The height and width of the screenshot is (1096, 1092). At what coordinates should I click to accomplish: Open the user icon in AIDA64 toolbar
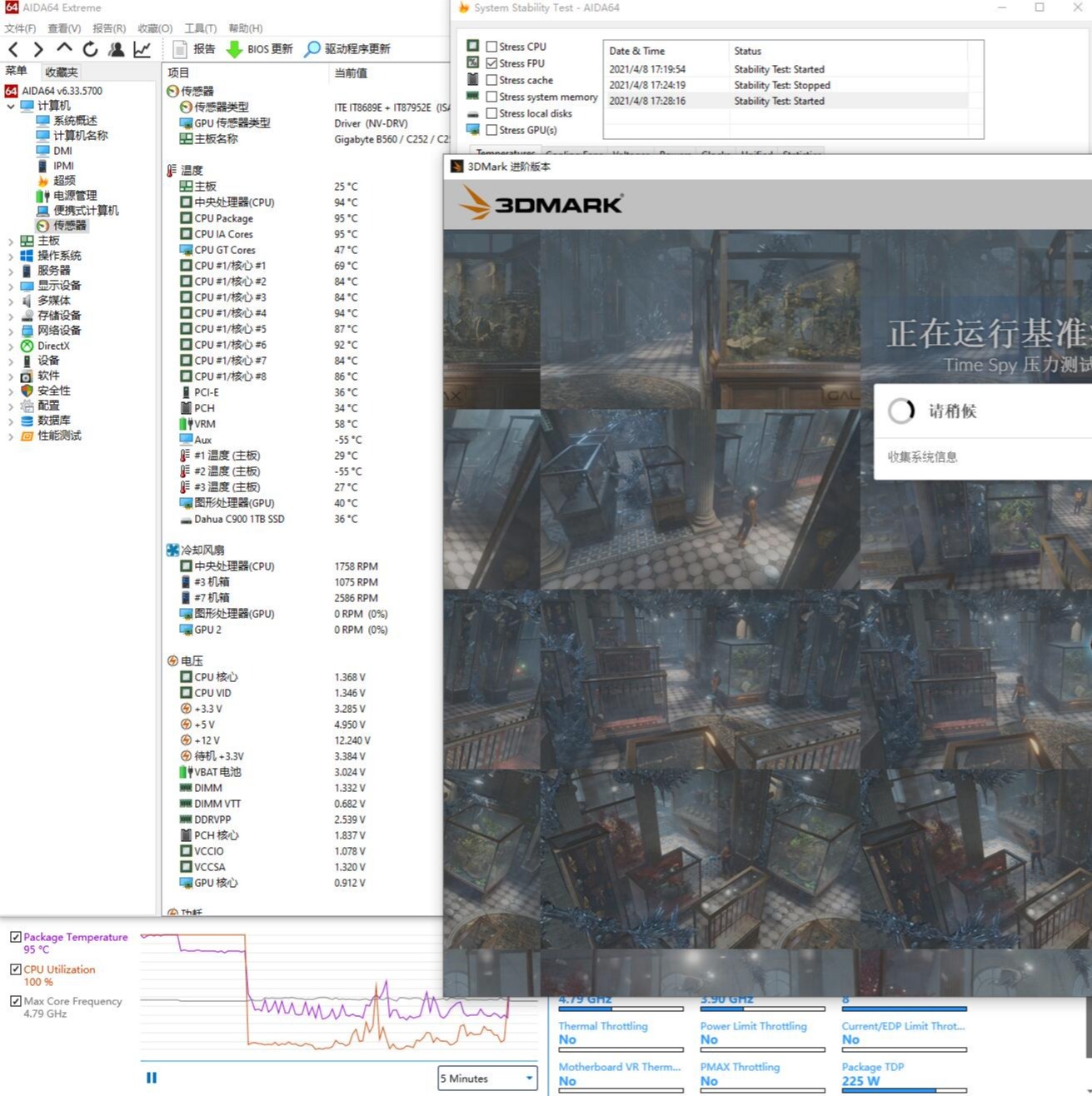point(117,49)
